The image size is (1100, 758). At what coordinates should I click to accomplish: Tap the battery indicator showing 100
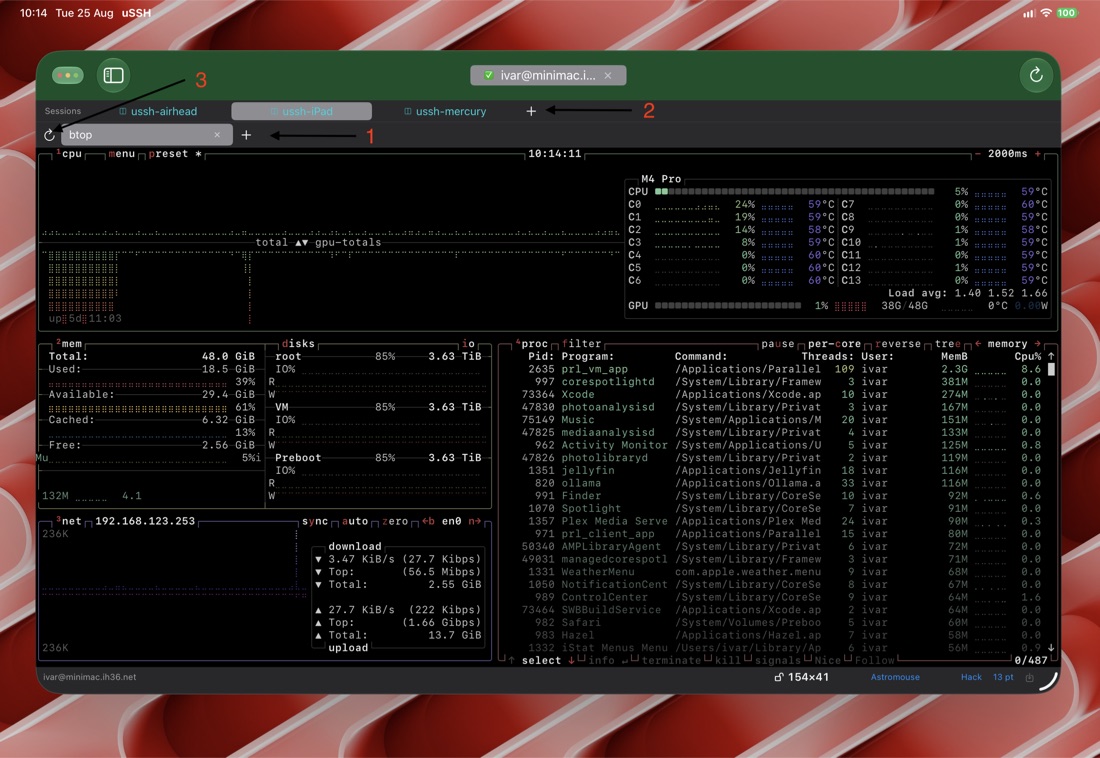[1066, 13]
